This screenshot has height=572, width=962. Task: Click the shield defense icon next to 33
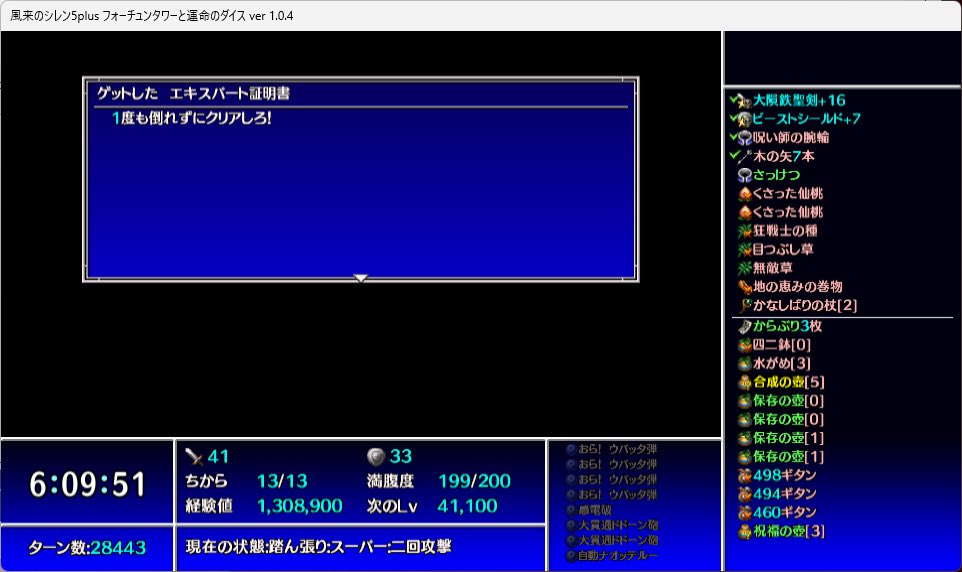(375, 457)
